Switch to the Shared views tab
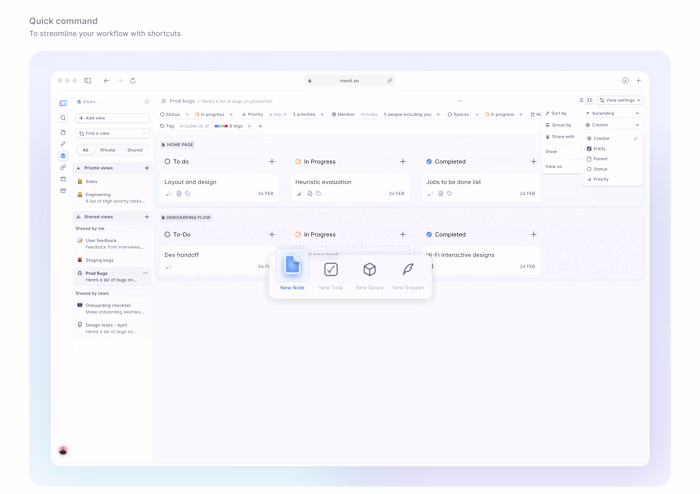Image resolution: width=700 pixels, height=494 pixels. point(134,150)
